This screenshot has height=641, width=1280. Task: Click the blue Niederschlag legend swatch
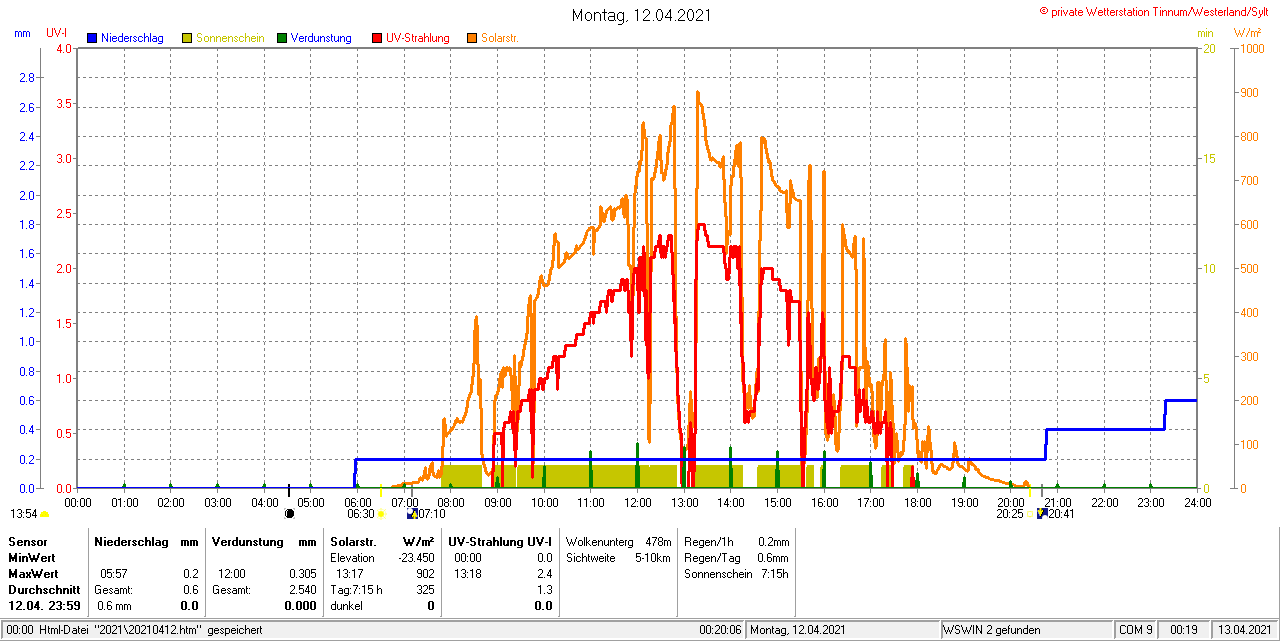pos(93,38)
